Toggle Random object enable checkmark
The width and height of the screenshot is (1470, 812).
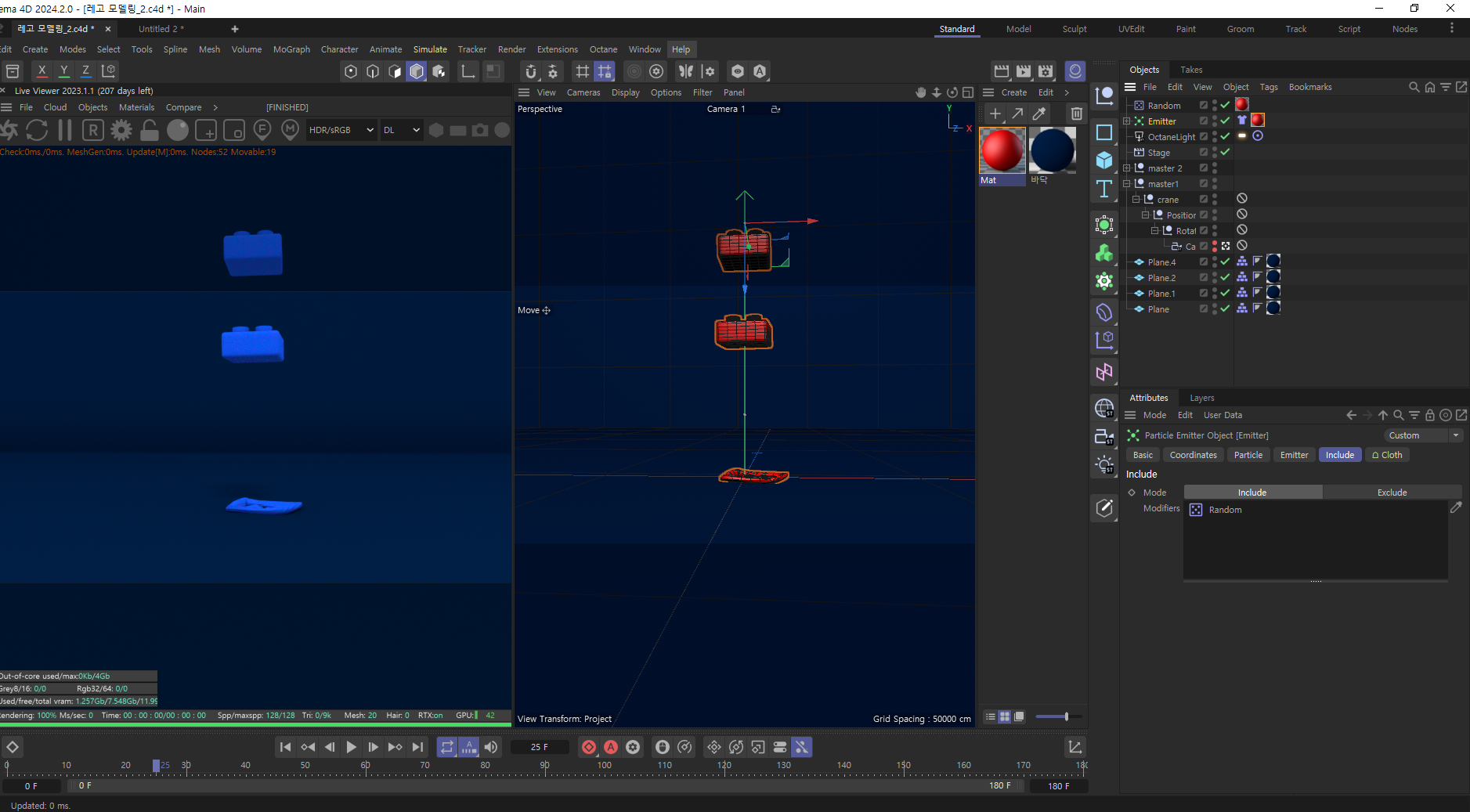[1225, 105]
